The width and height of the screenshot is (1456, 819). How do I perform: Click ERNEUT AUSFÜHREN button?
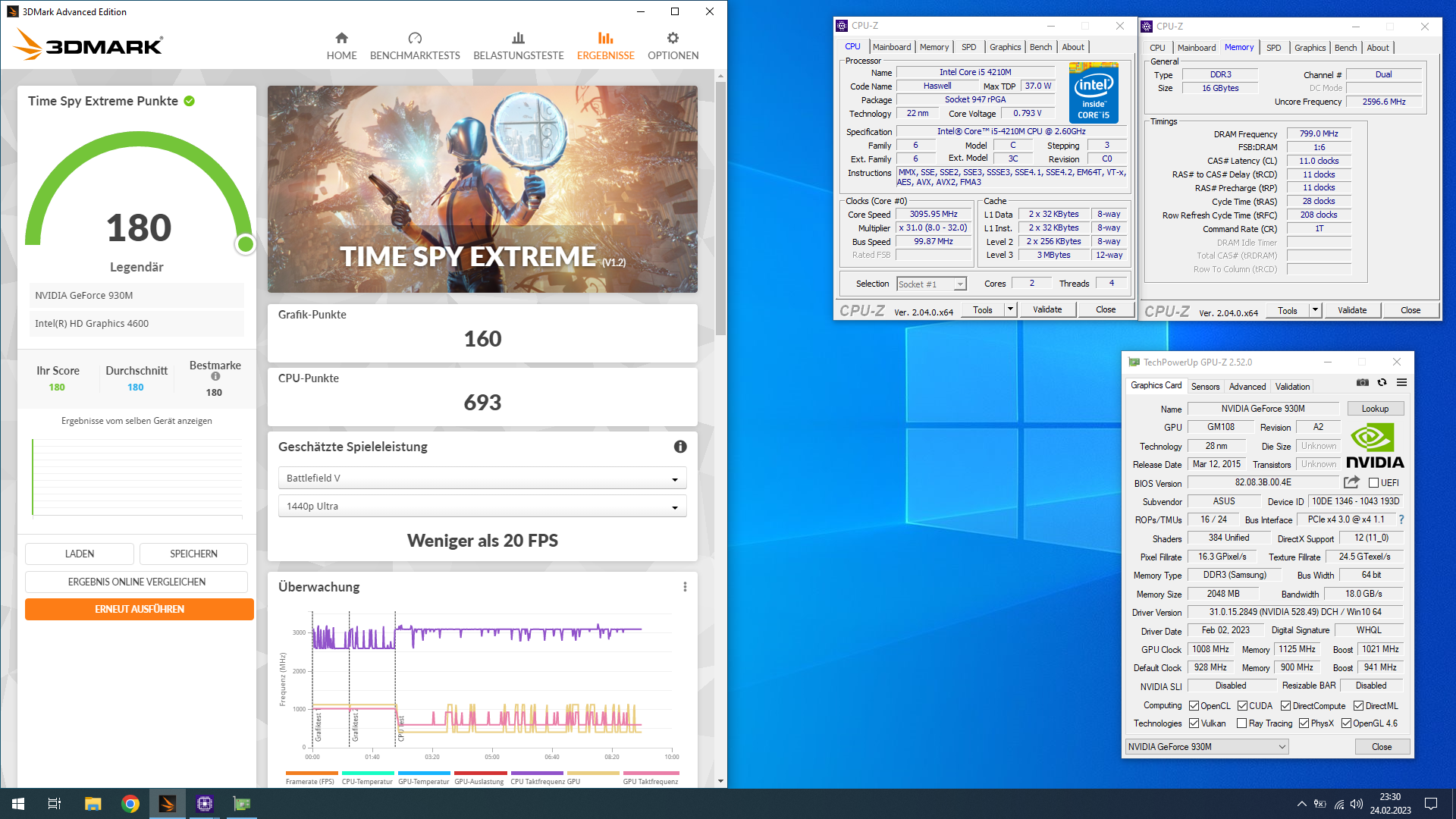click(x=140, y=610)
